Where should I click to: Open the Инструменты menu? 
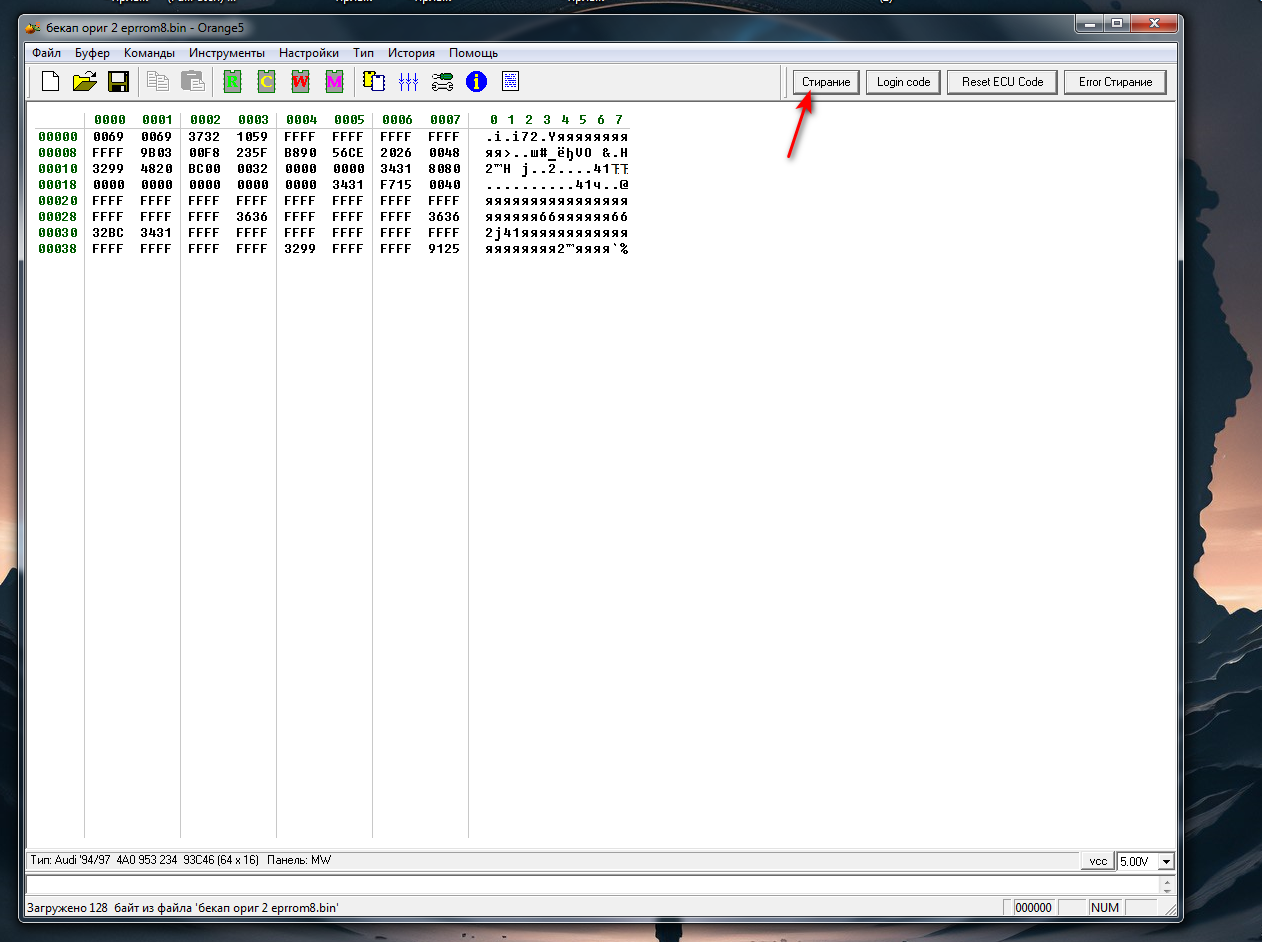point(227,53)
